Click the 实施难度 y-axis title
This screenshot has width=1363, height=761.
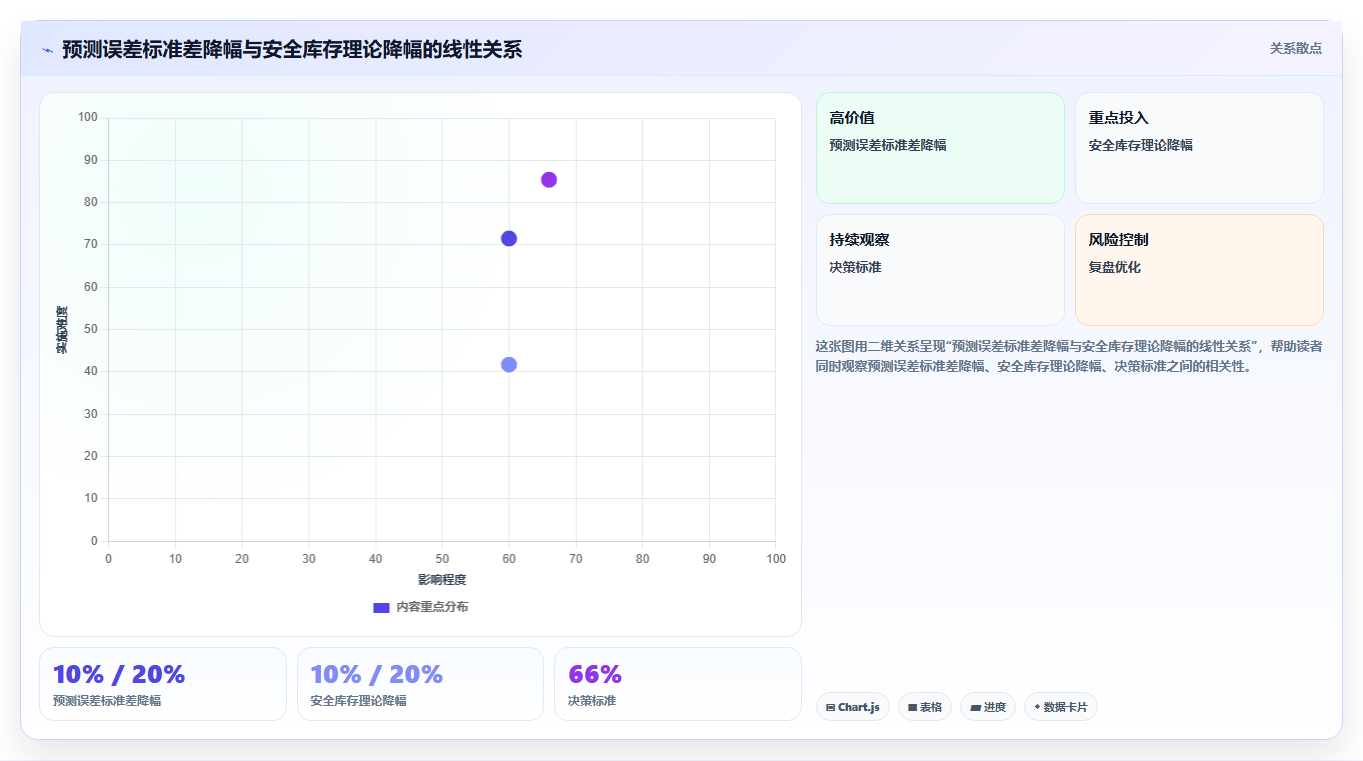coord(62,329)
